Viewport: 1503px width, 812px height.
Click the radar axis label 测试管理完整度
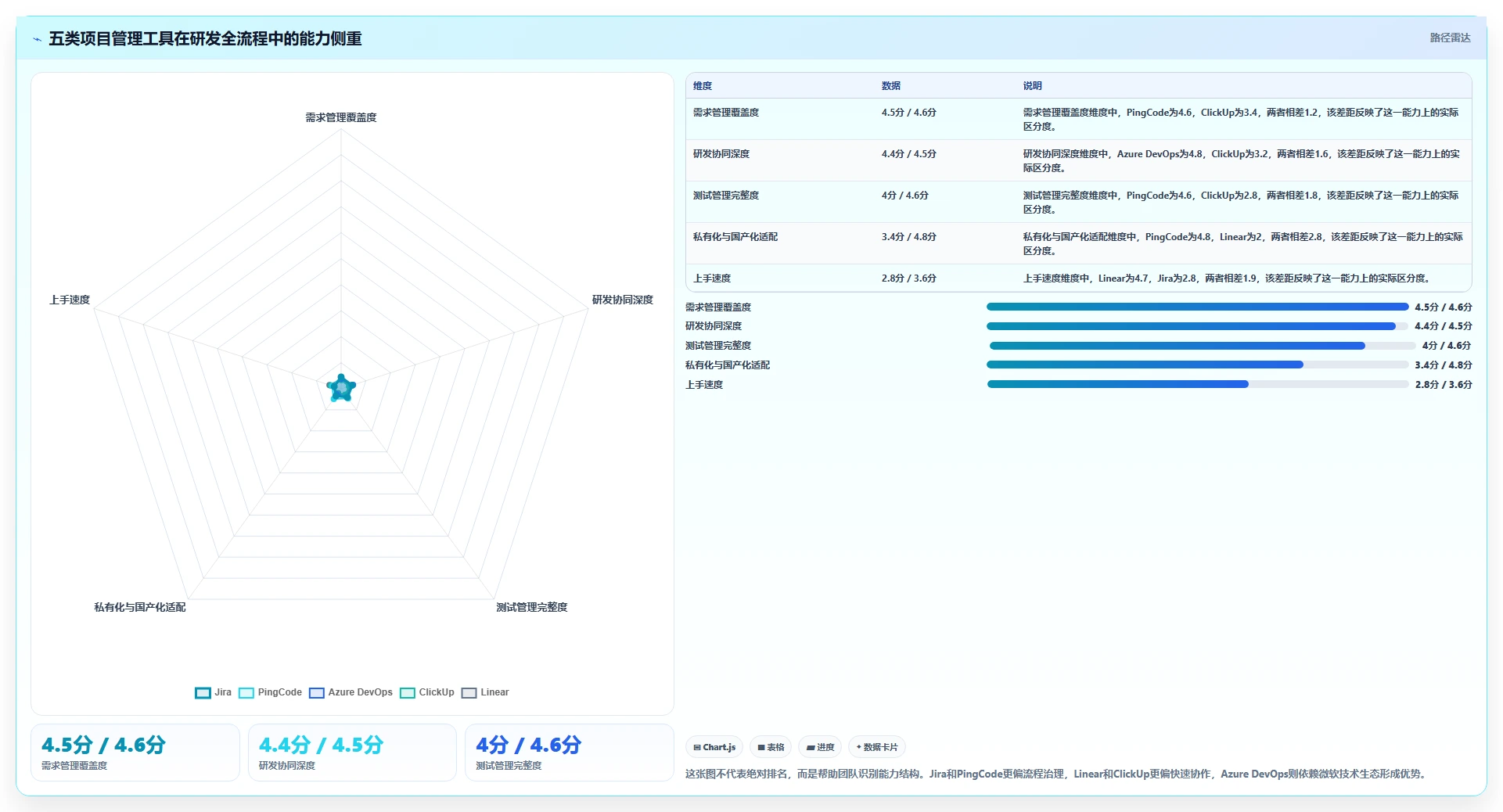pyautogui.click(x=532, y=607)
